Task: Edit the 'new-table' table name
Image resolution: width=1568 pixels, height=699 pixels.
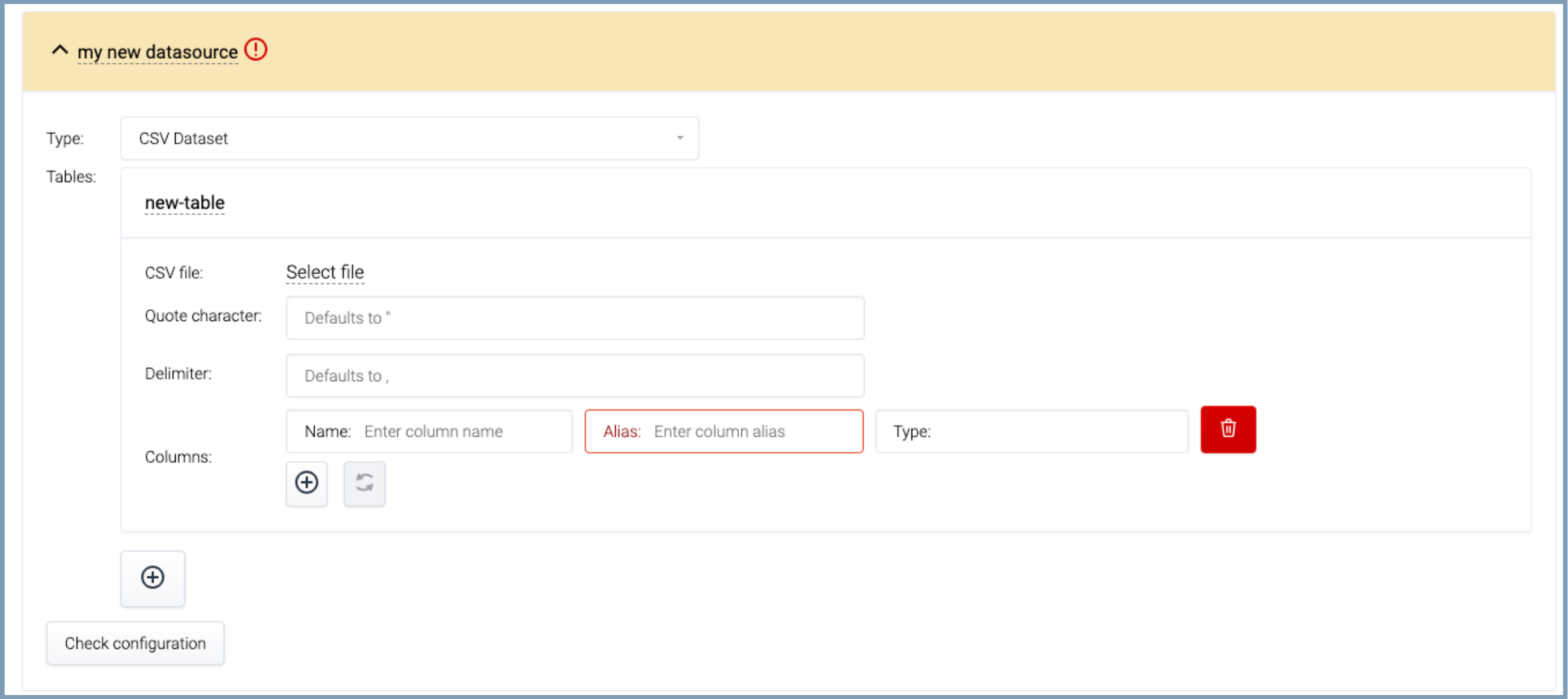Action: click(x=184, y=203)
